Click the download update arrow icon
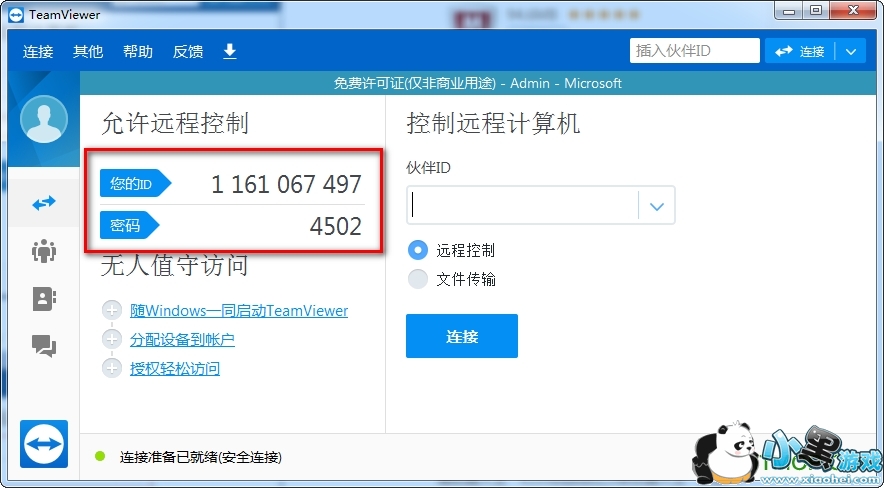The height and width of the screenshot is (488, 884). coord(229,52)
